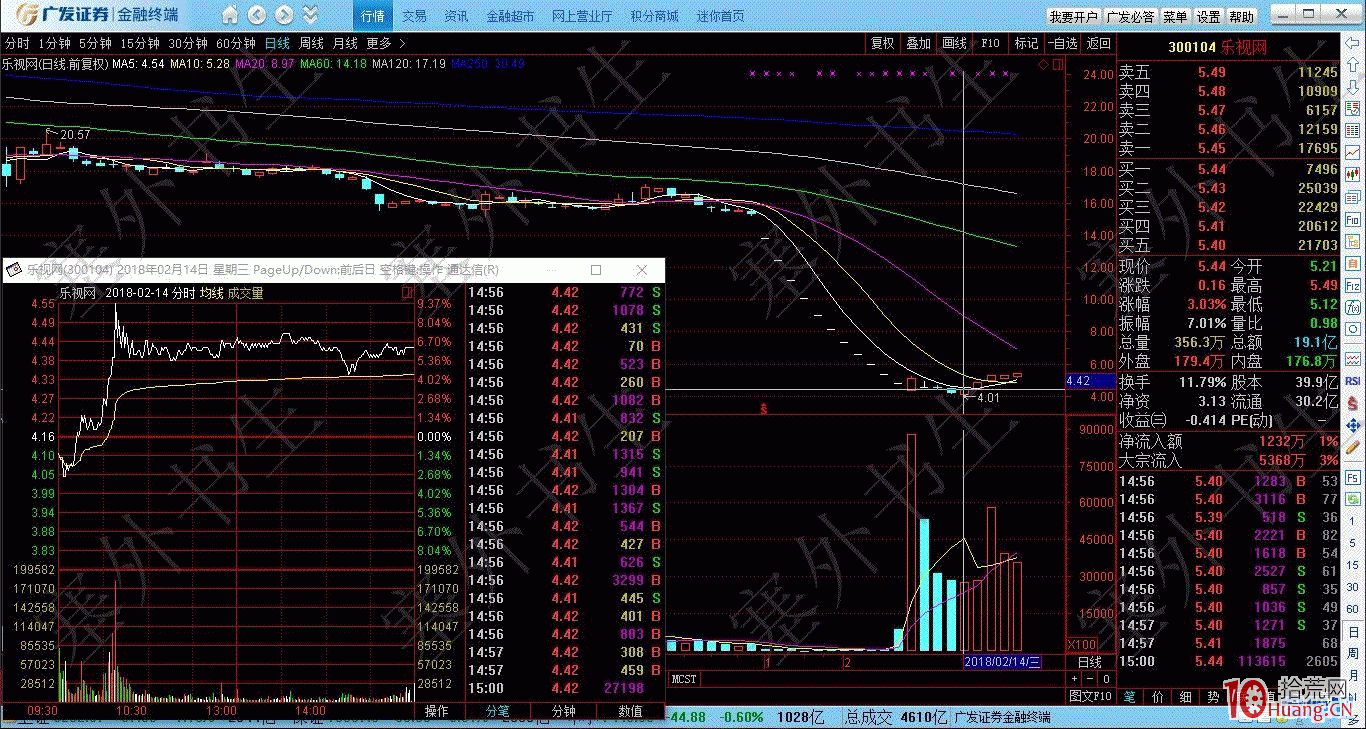Expand the double-chevron down icon in toolbar
The width and height of the screenshot is (1366, 729).
click(310, 15)
